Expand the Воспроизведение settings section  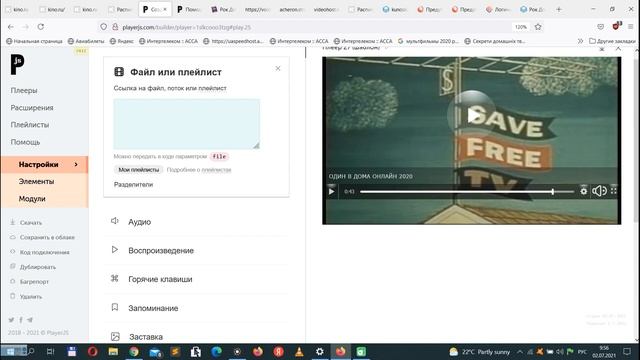[161, 251]
